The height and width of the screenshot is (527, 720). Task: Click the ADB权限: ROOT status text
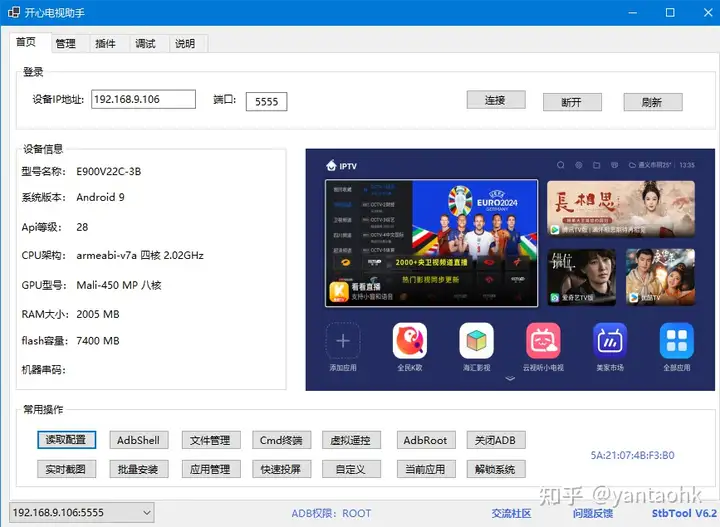(331, 513)
